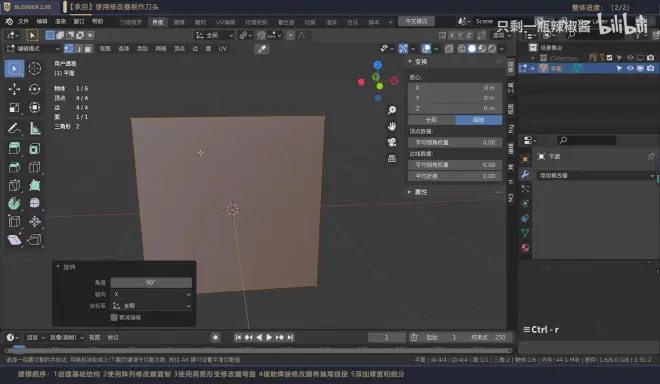660x384 pixels.
Task: Select the Inset Faces tool
Action: [35, 148]
